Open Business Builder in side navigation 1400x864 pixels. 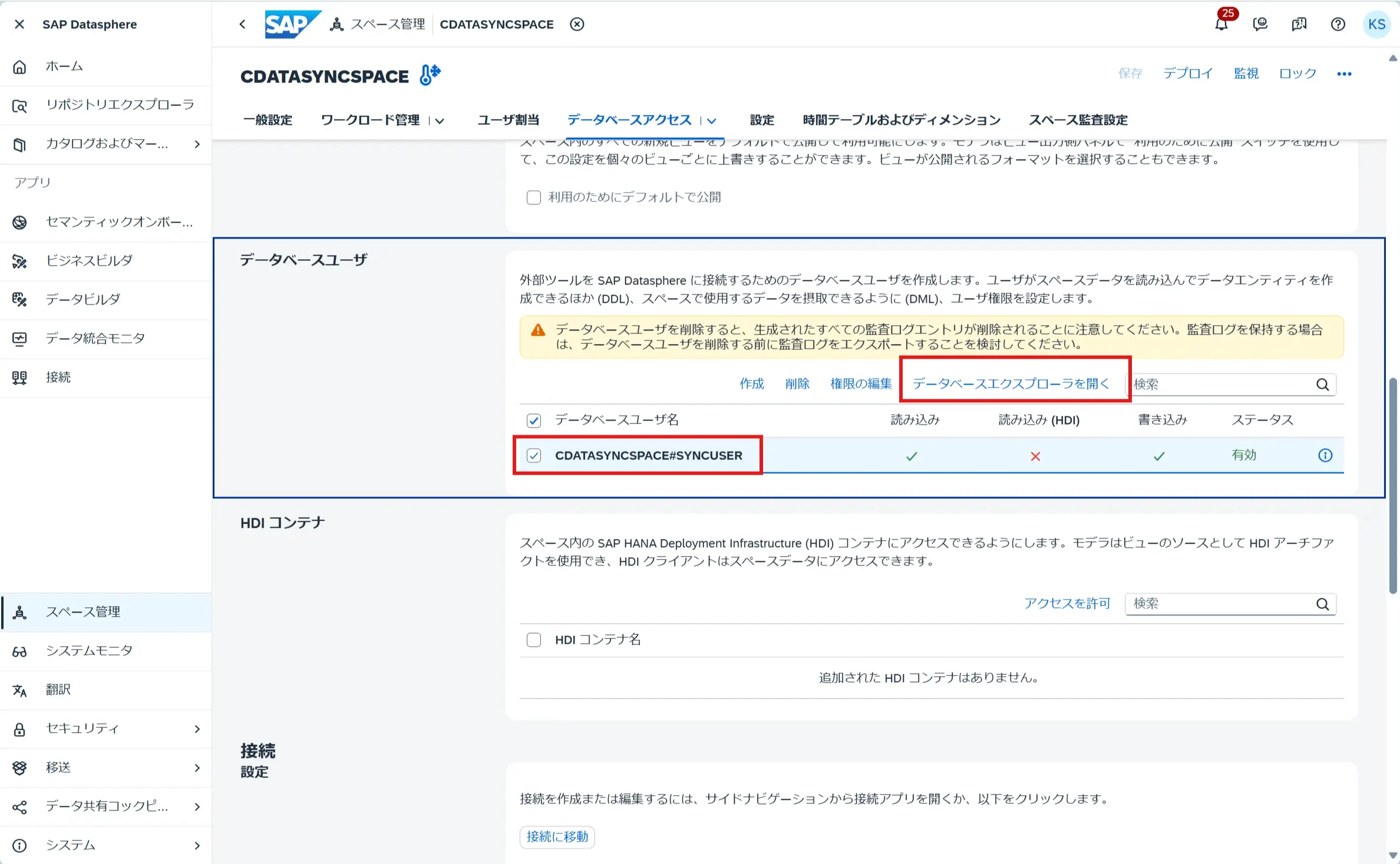click(x=89, y=260)
